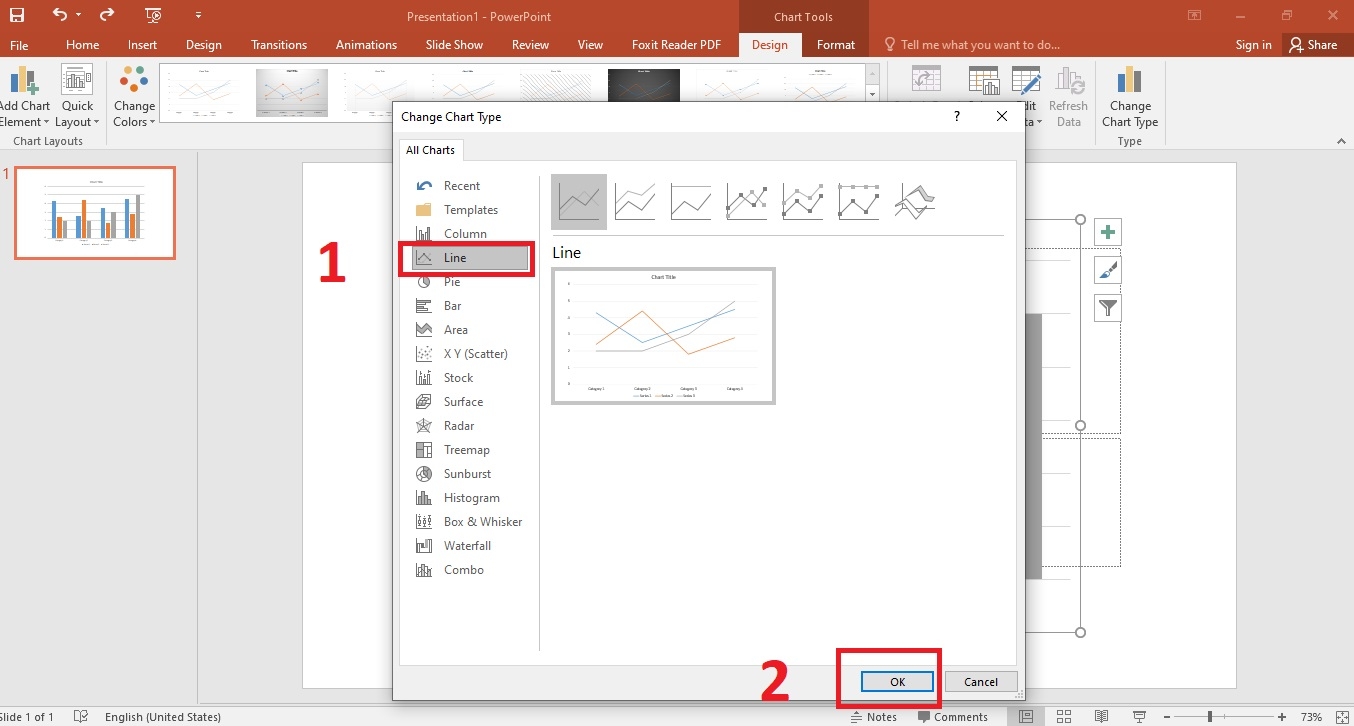Click the Save icon in title bar
Screen dimensions: 1354x726
(17, 15)
